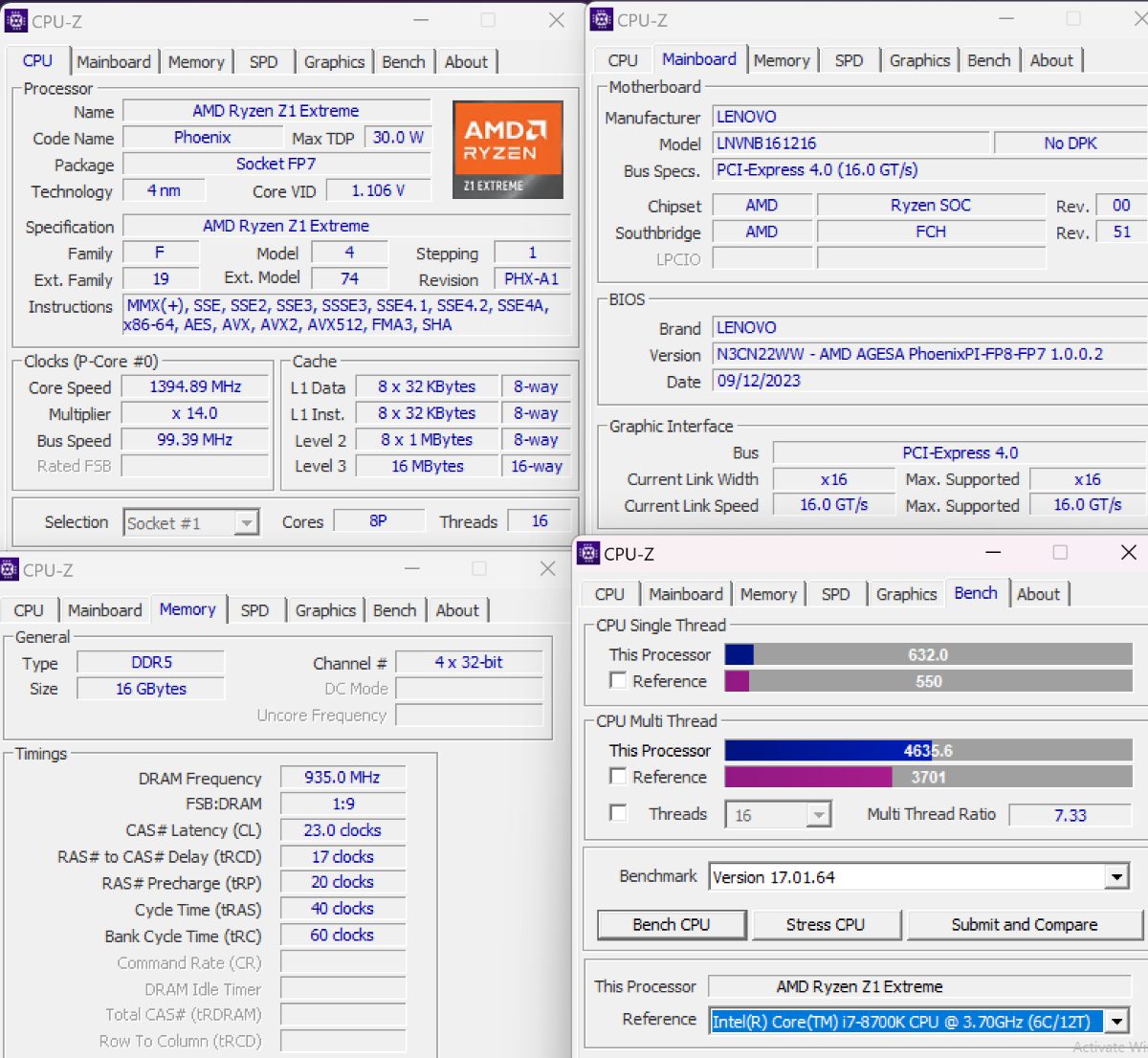Expand the Reference processor dropdown listing Intel i7-8700K
The width and height of the screenshot is (1148, 1058).
pyautogui.click(x=1116, y=1022)
